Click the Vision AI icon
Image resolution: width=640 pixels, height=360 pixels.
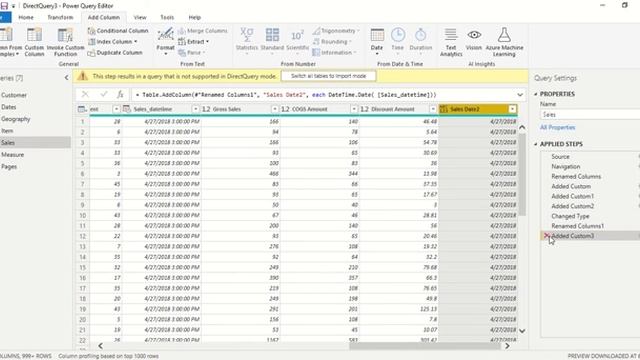[x=474, y=40]
